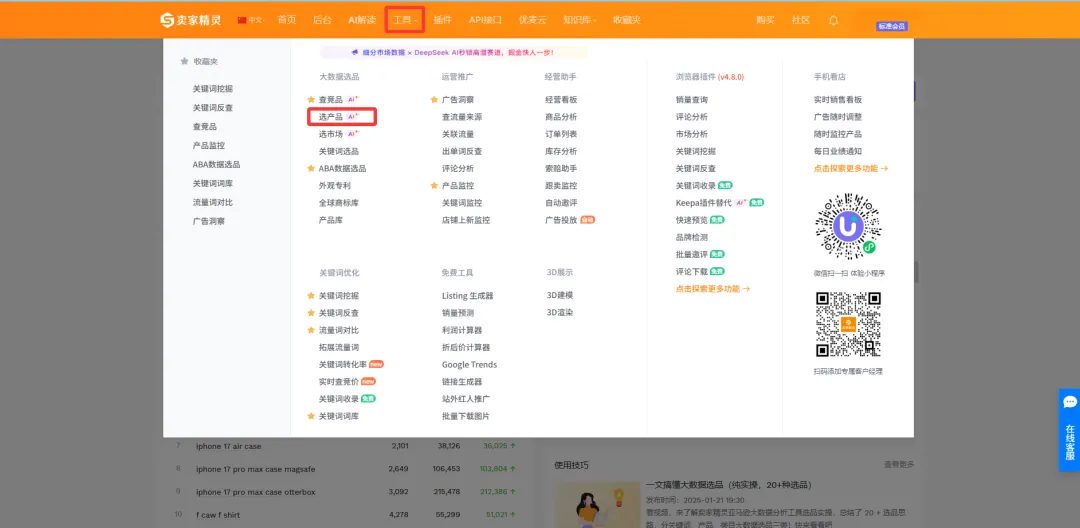The width and height of the screenshot is (1080, 528).
Task: Open API接口 in the top navigation
Action: [486, 20]
